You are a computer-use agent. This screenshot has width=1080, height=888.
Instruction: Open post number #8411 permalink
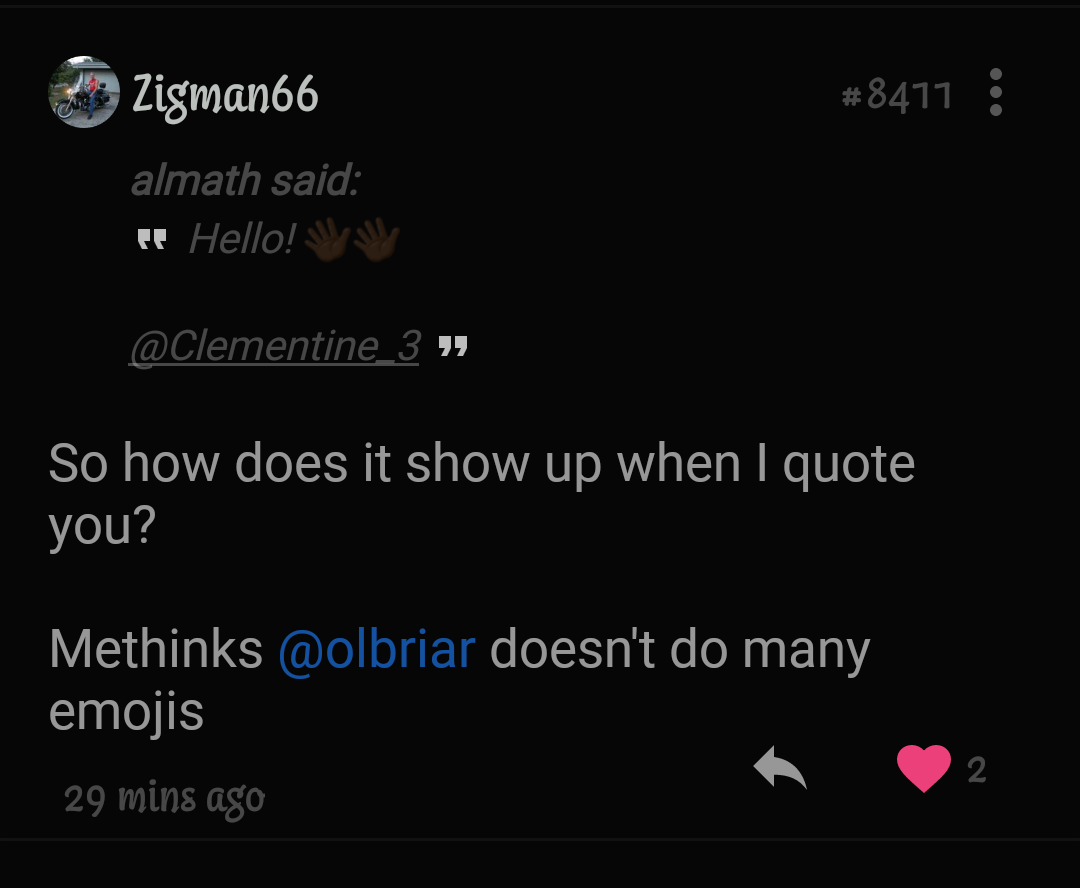coord(897,96)
